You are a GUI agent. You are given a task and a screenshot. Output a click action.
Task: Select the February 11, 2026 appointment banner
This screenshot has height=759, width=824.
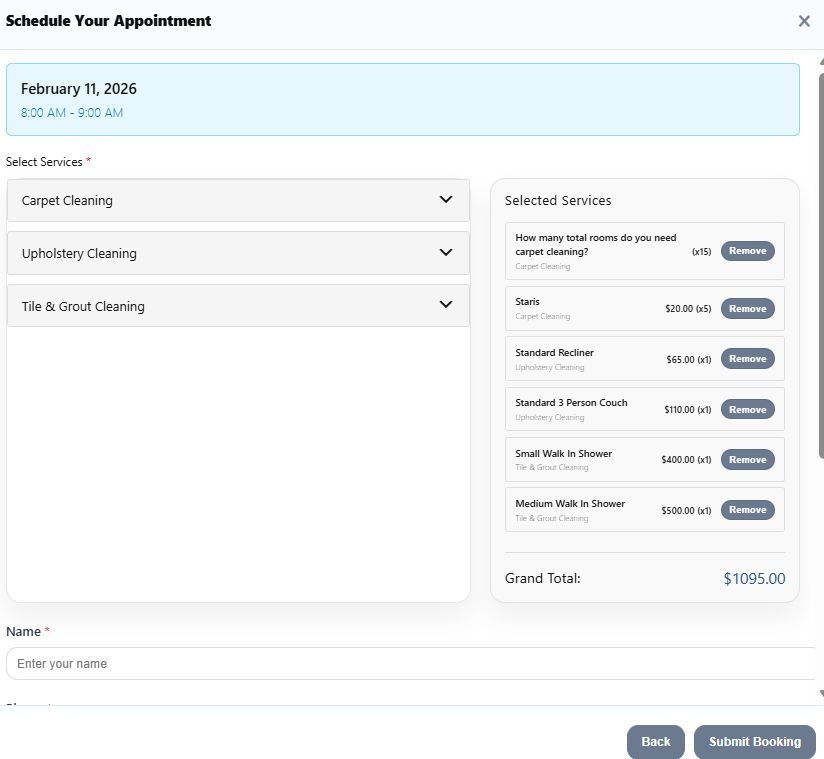click(x=403, y=100)
